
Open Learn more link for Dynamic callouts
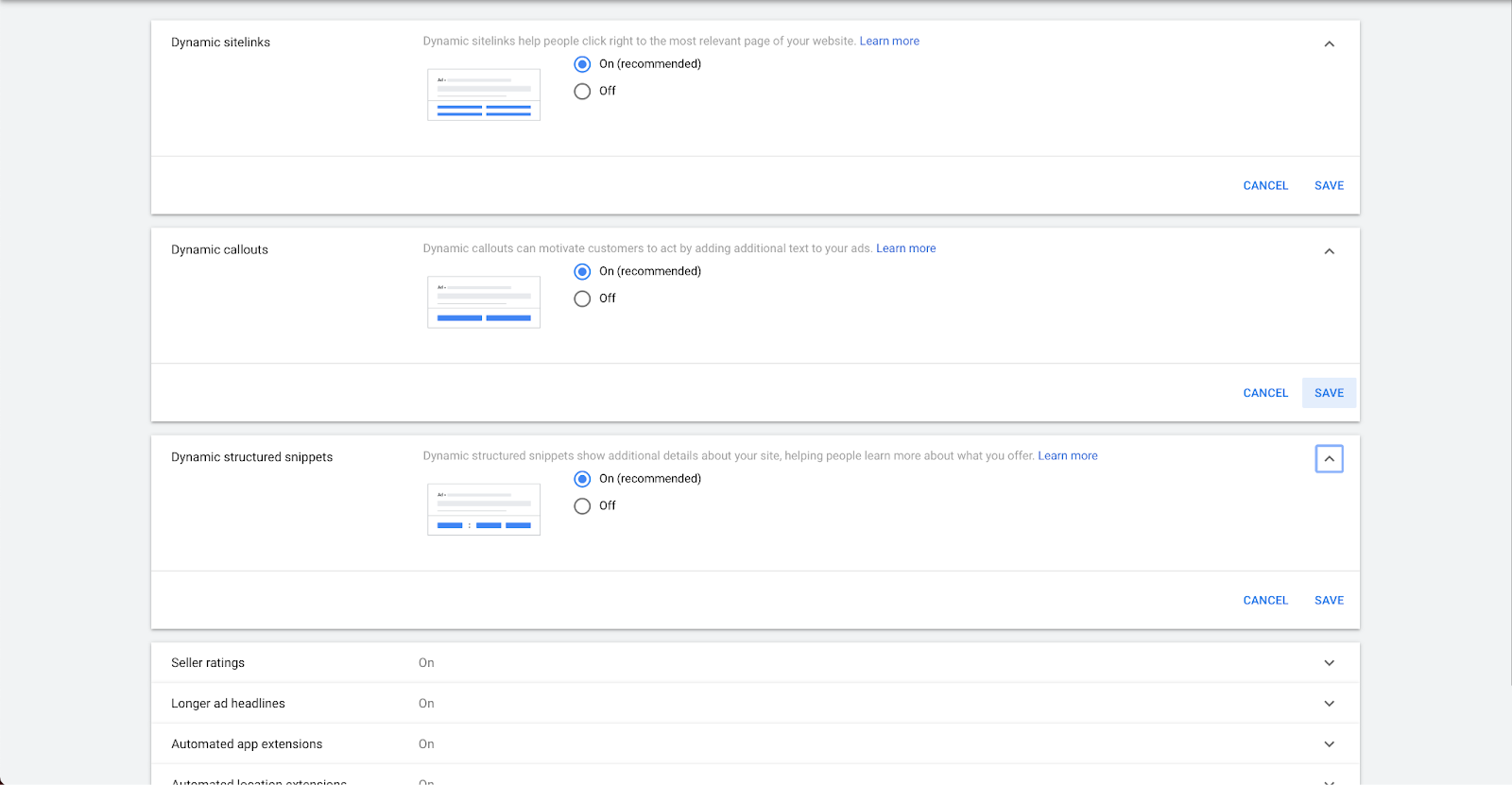905,248
